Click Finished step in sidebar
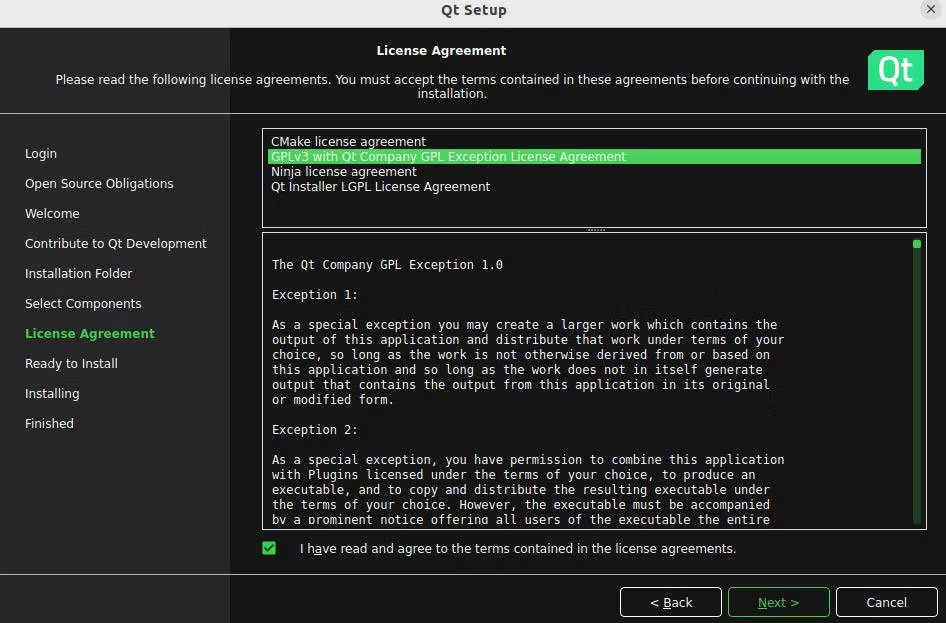Image resolution: width=946 pixels, height=623 pixels. (49, 423)
